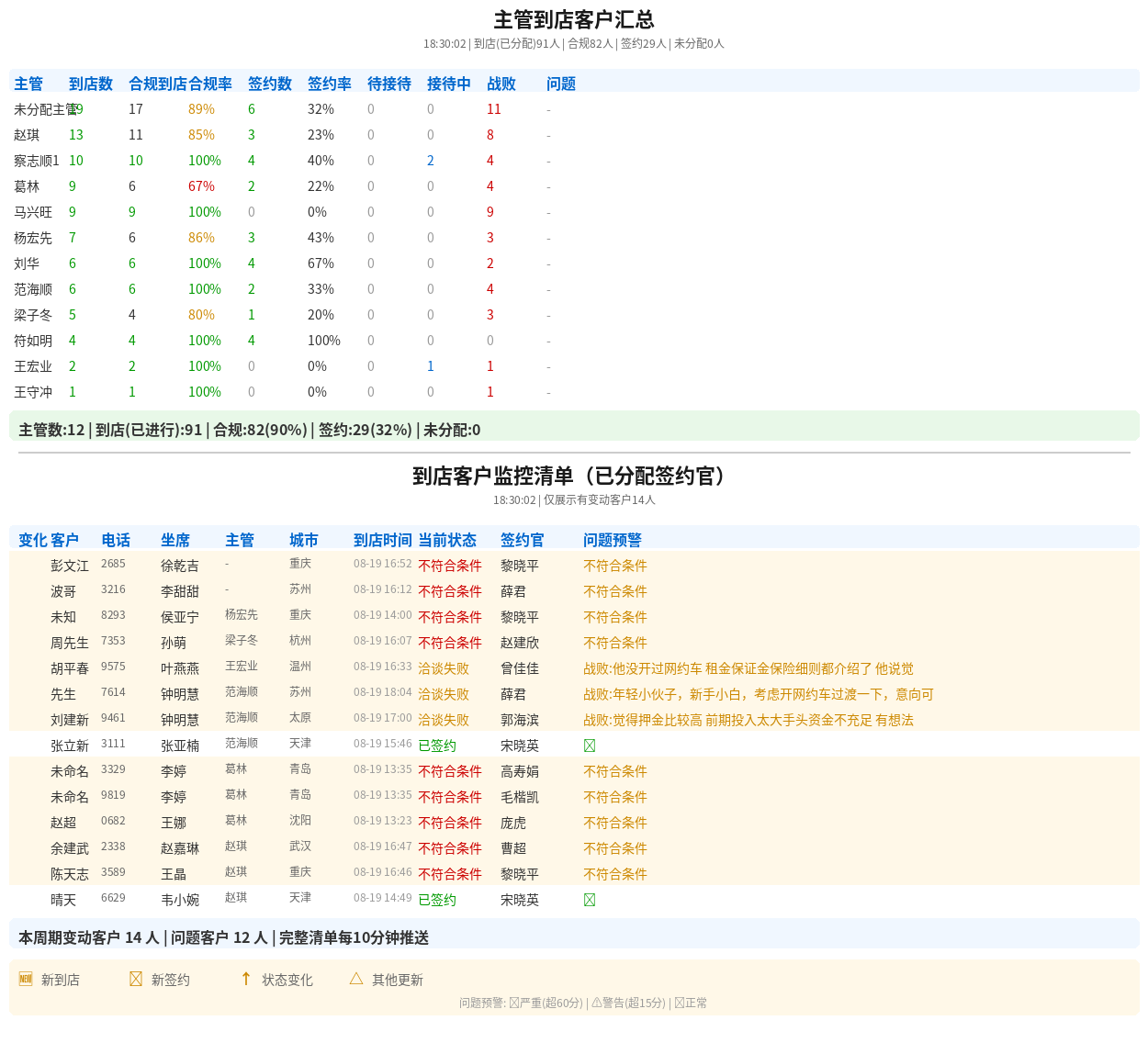Select supervisor 符如明 row name

click(x=33, y=341)
